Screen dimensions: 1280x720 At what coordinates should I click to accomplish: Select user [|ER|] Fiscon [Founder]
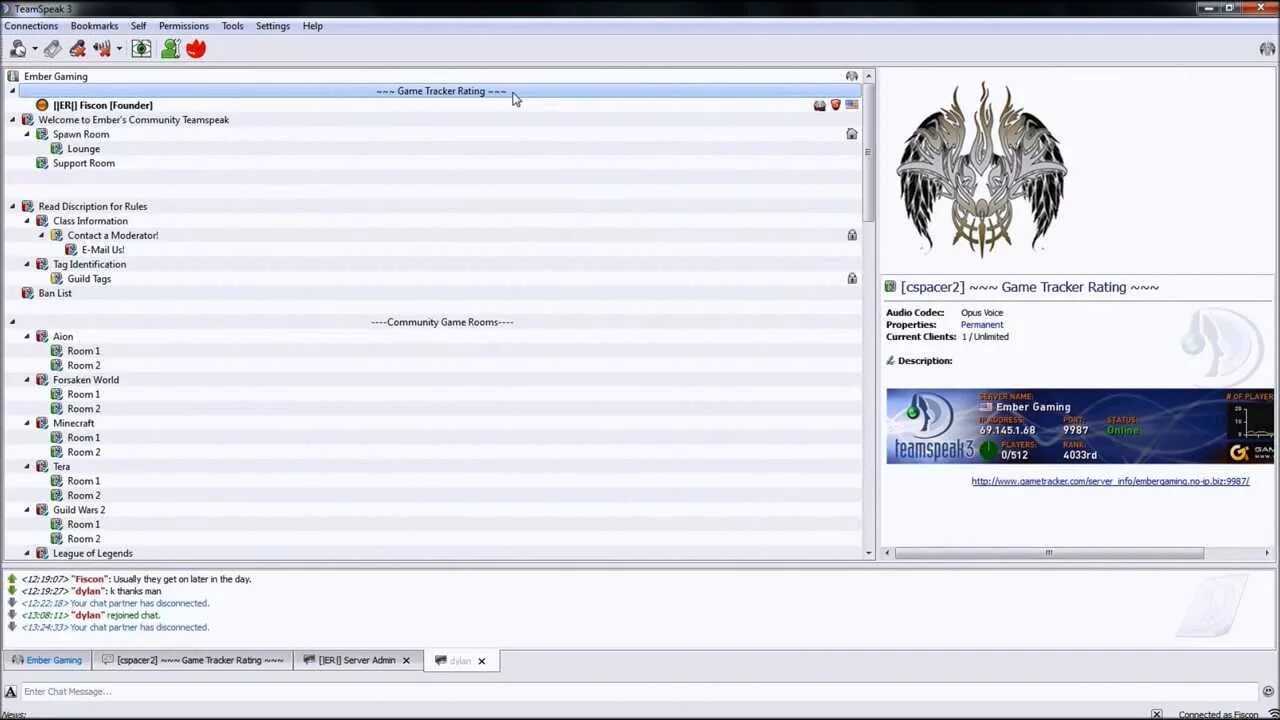(x=103, y=105)
